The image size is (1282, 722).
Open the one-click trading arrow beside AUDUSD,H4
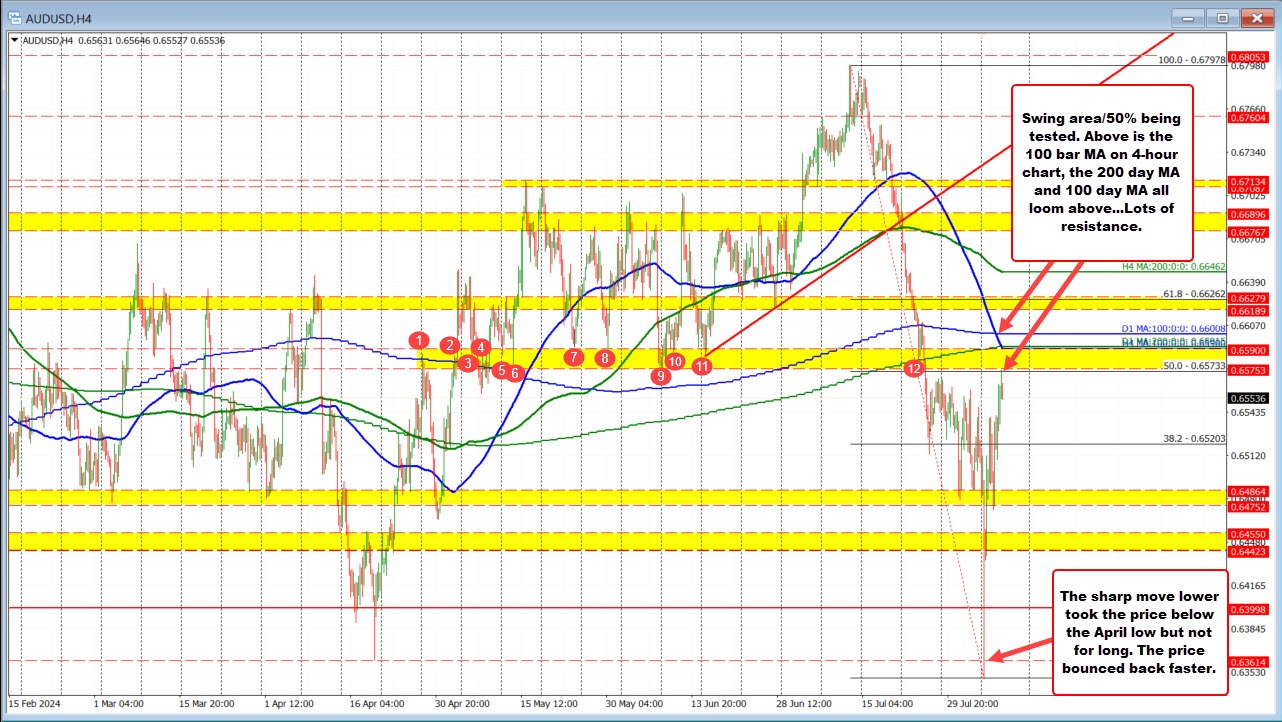tap(14, 40)
